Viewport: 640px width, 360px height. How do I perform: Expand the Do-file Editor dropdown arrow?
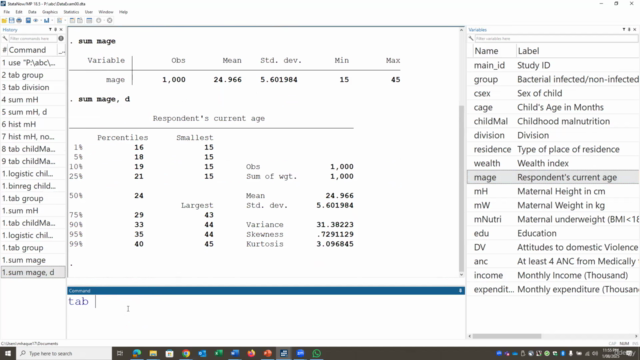click(x=65, y=20)
